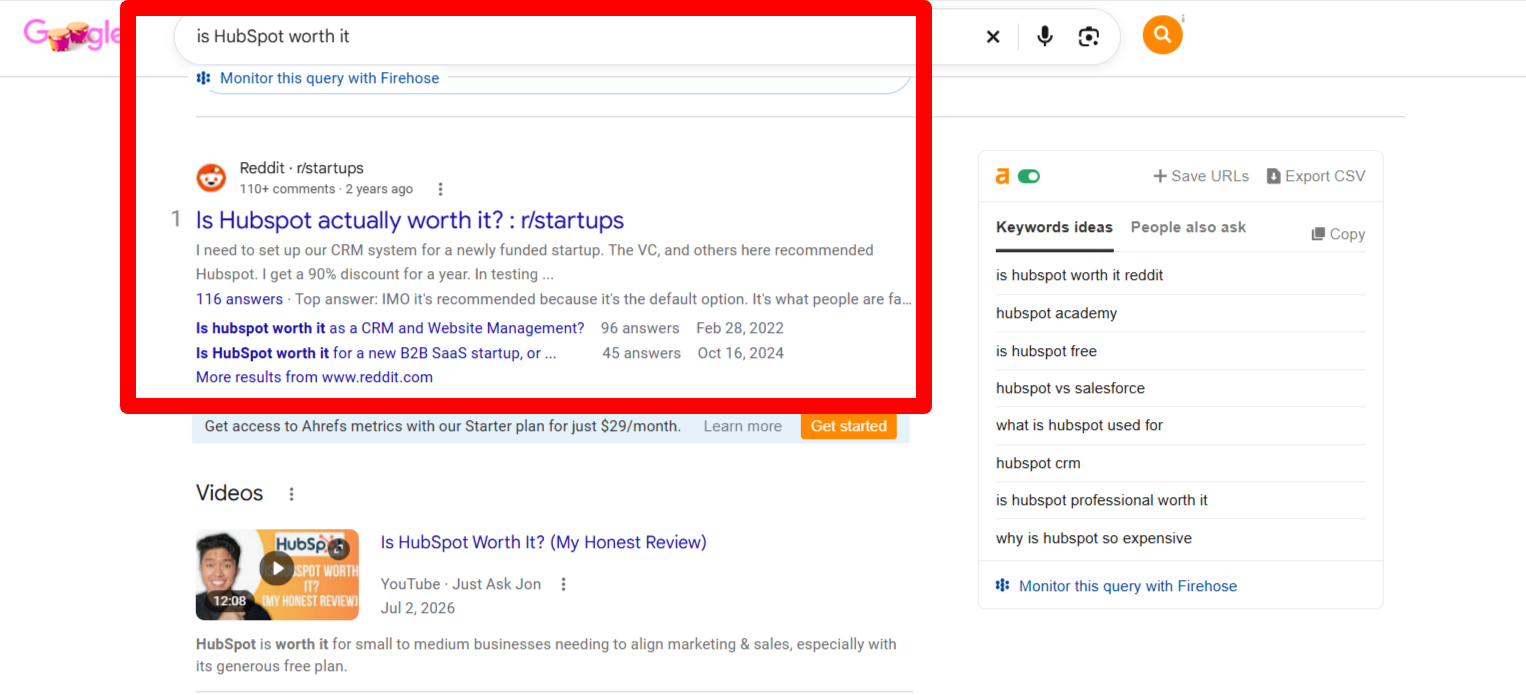Open 'Is HubSpot Worth It? (My Honest Review)' title

pos(543,542)
